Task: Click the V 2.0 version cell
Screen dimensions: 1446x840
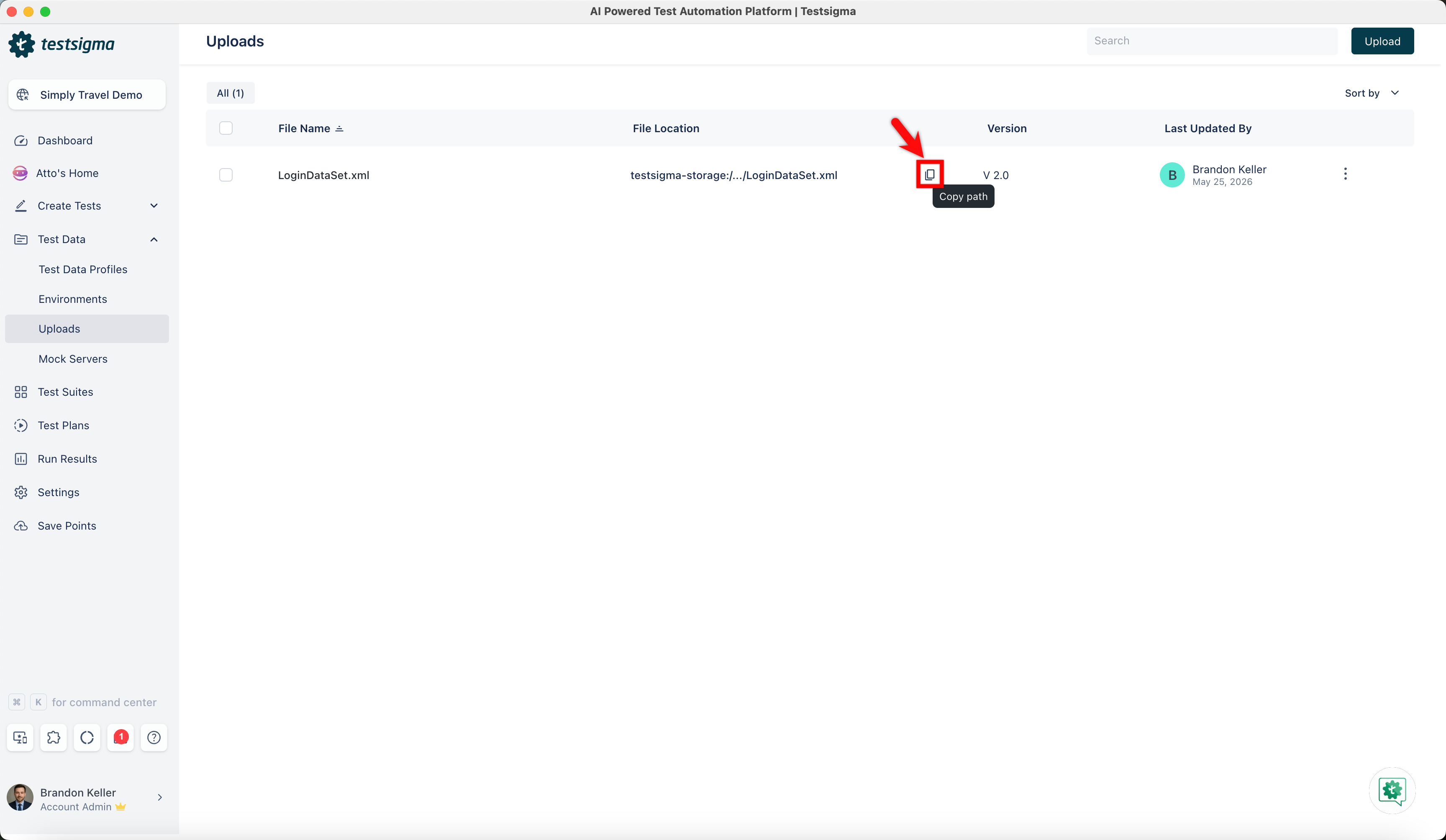Action: click(995, 175)
